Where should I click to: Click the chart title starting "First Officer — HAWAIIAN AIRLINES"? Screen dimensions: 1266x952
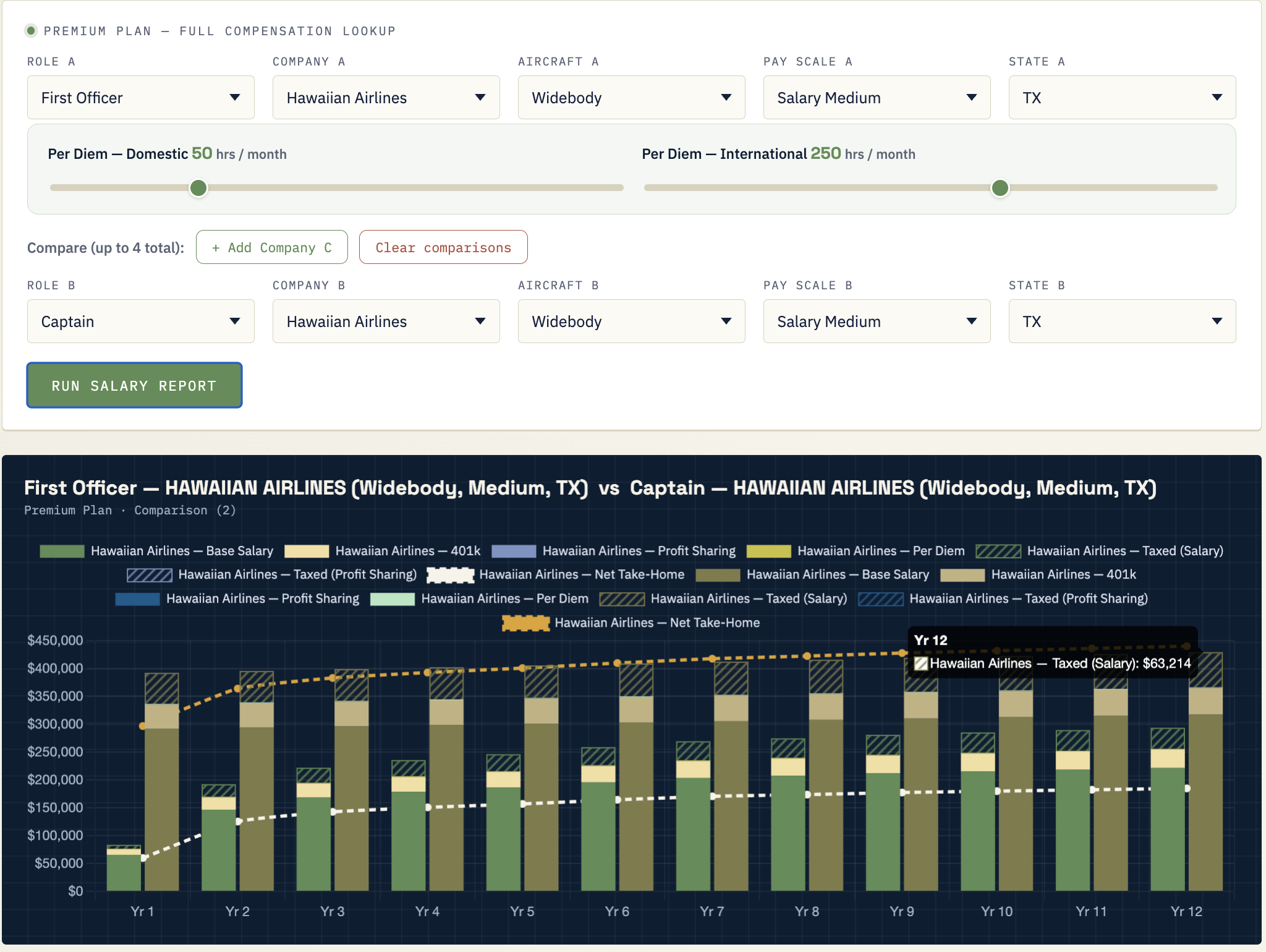click(x=590, y=488)
